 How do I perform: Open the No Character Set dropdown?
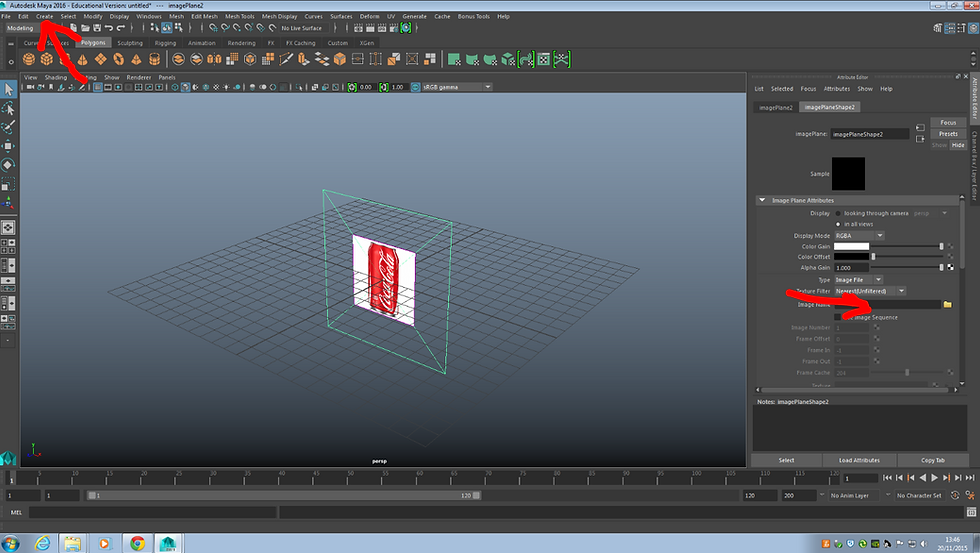pyautogui.click(x=920, y=496)
